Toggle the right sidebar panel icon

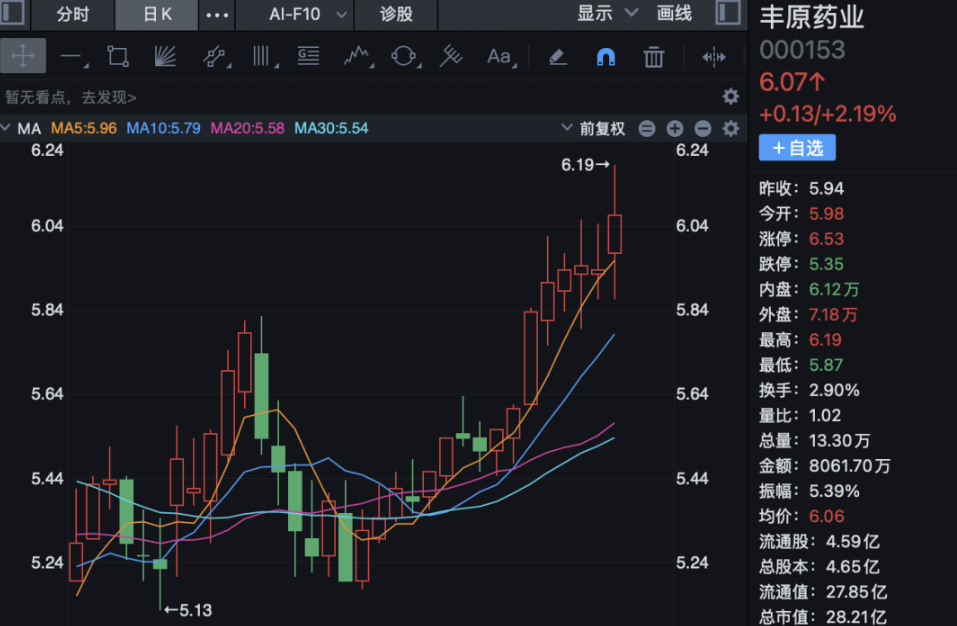(x=728, y=13)
